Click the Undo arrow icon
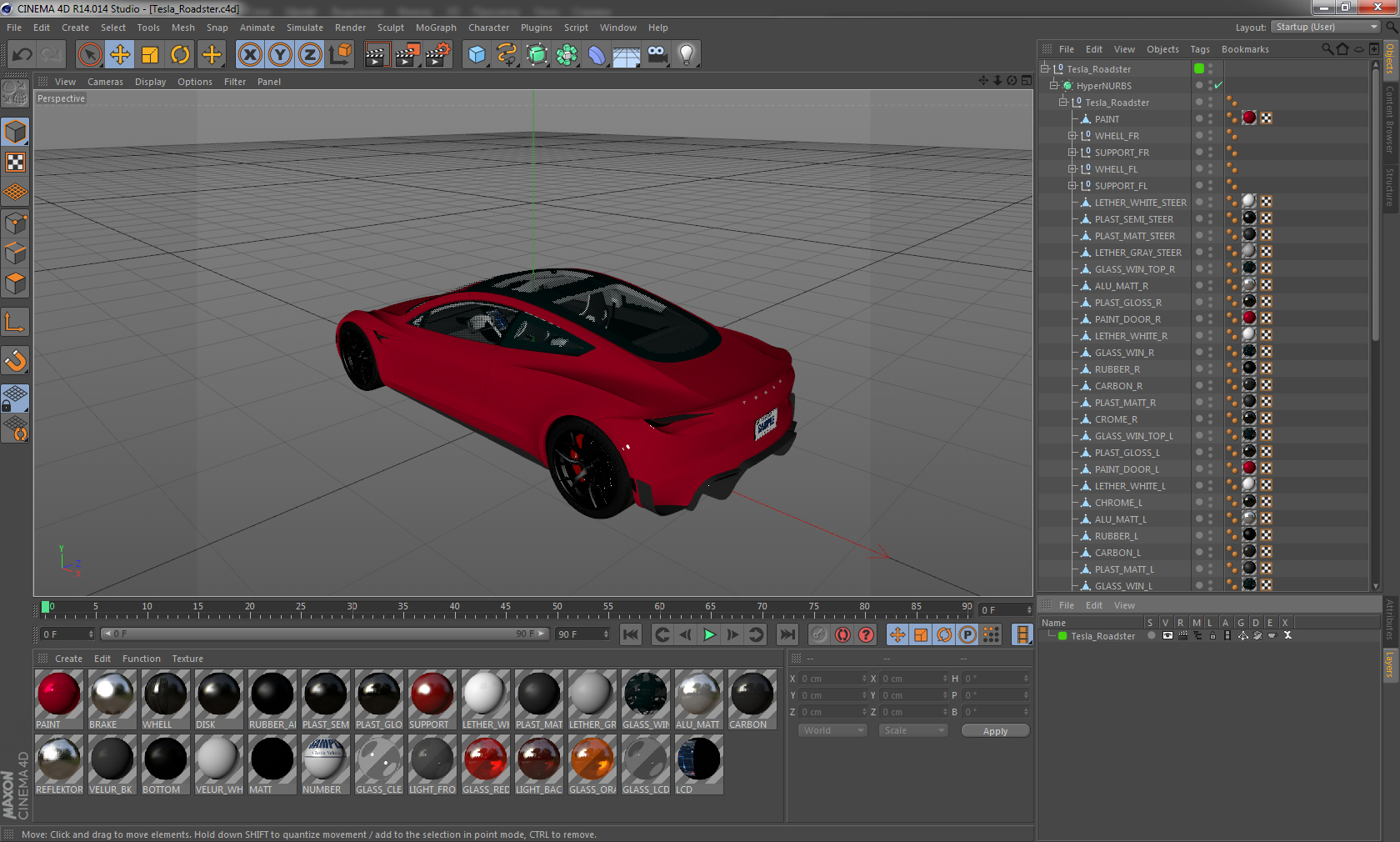The width and height of the screenshot is (1400, 842). [x=22, y=55]
